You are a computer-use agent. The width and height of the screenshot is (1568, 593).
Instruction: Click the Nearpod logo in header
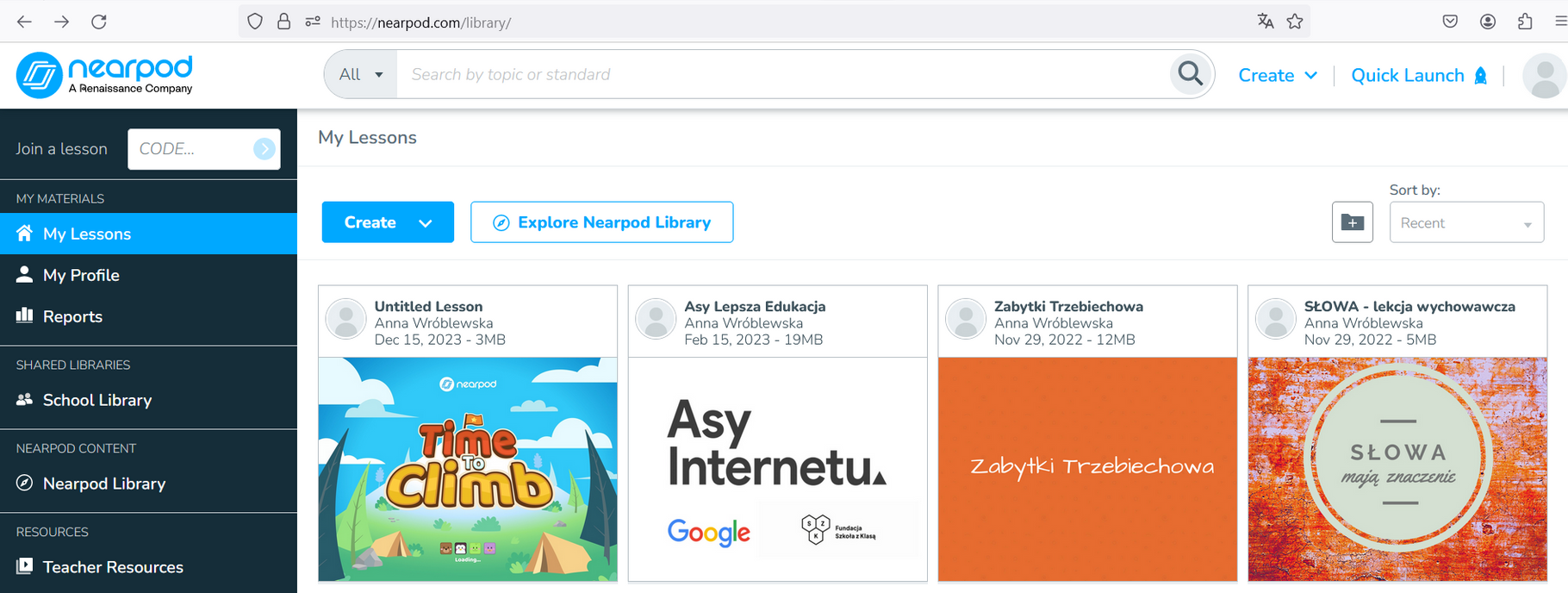pos(104,75)
